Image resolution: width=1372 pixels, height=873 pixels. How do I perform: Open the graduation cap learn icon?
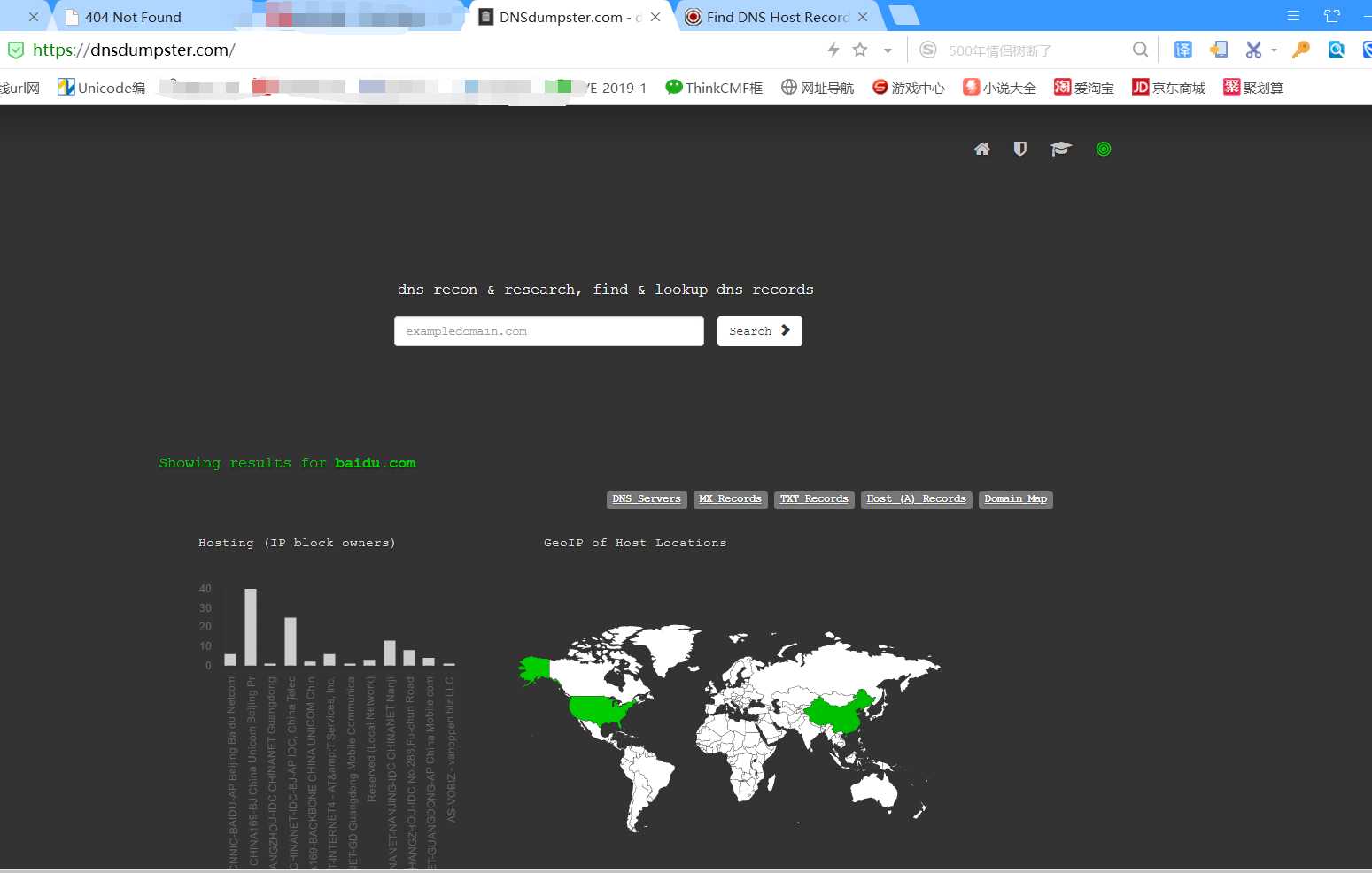pos(1061,149)
